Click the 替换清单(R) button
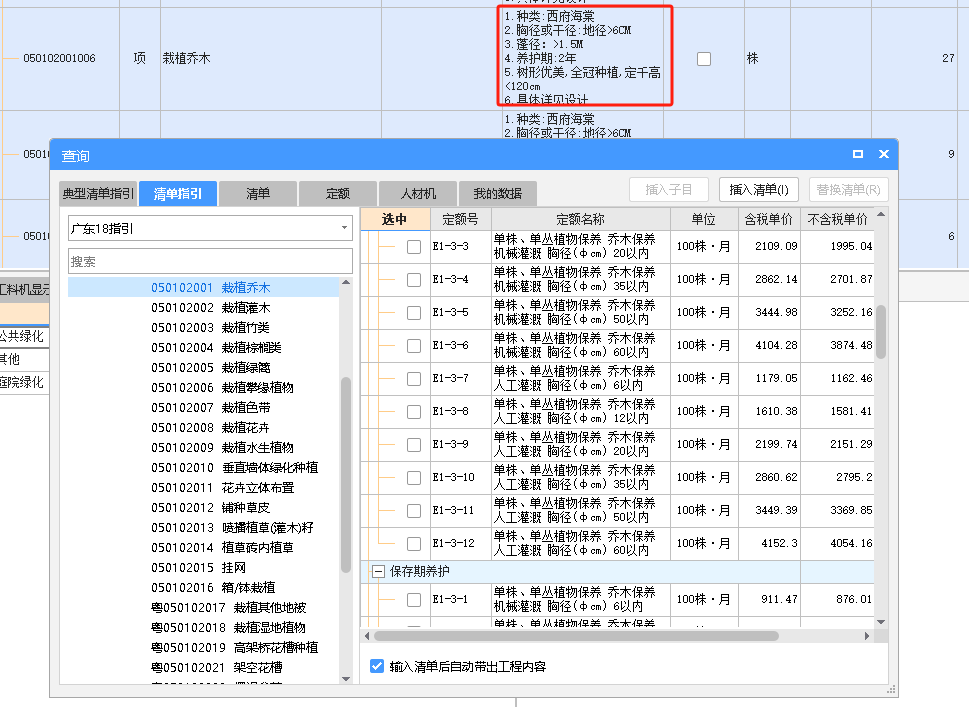969x707 pixels. 848,190
